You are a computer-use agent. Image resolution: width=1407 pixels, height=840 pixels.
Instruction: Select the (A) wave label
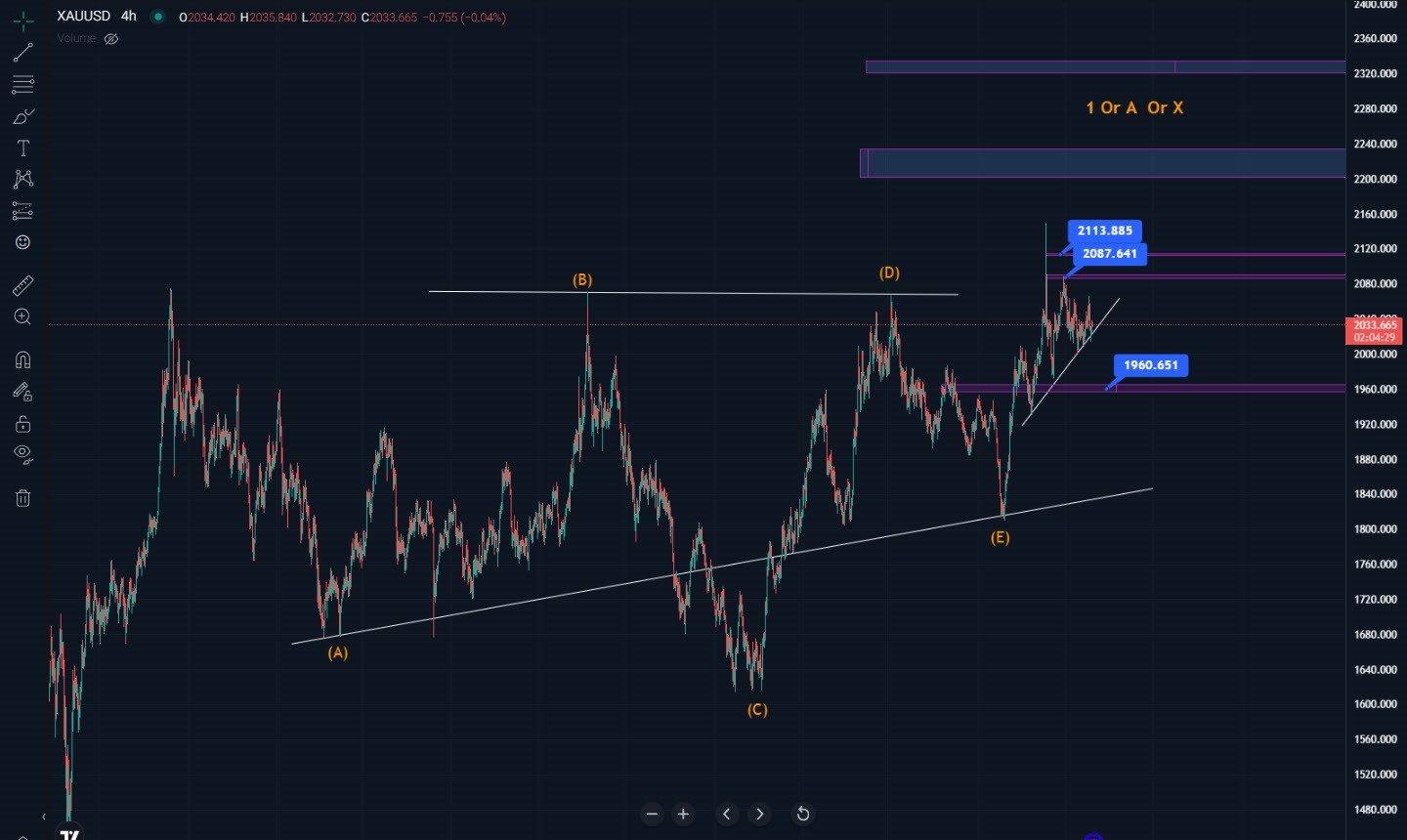click(337, 652)
